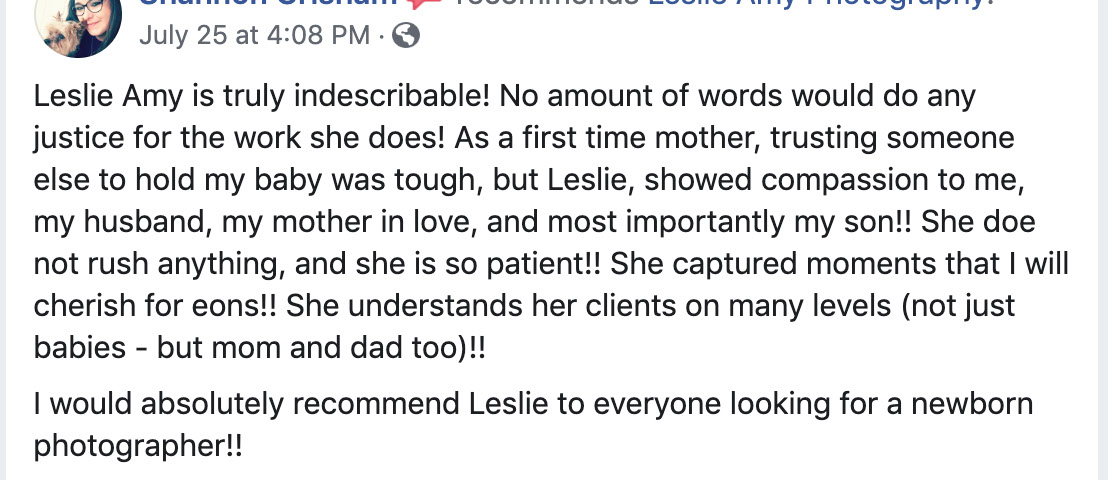Viewport: 1108px width, 480px height.
Task: Click the red recommends badge icon
Action: pyautogui.click(x=427, y=4)
